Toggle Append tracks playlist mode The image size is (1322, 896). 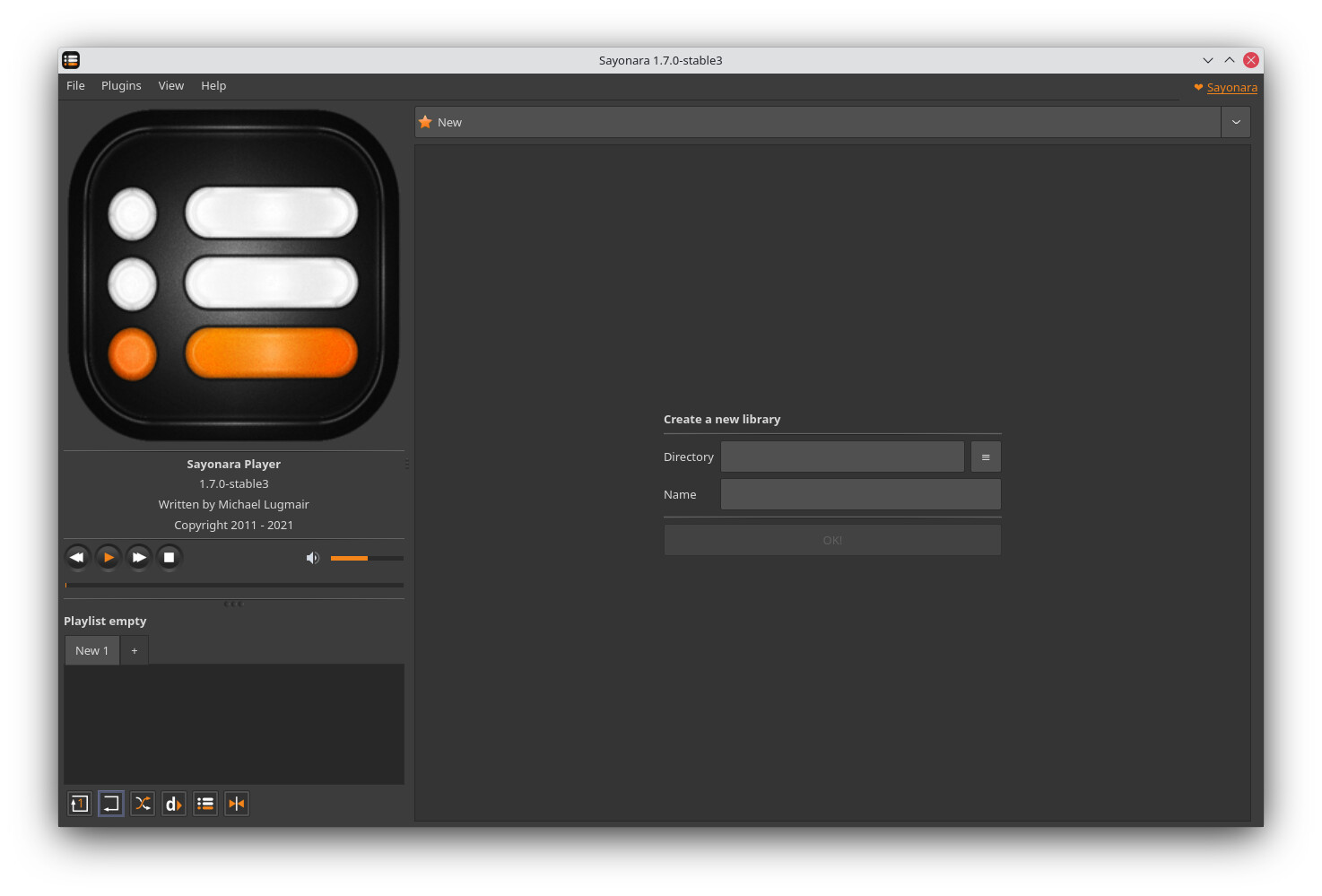[205, 804]
